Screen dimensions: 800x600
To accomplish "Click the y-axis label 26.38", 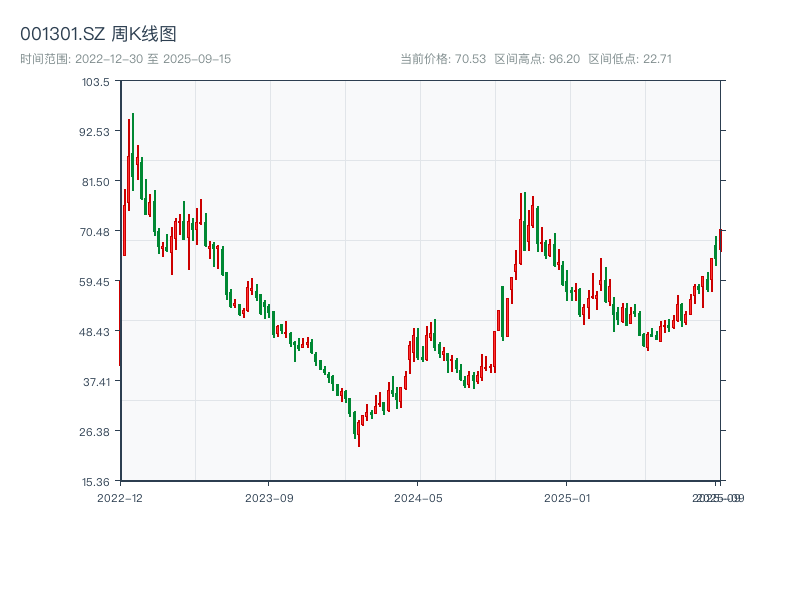I will pyautogui.click(x=94, y=432).
